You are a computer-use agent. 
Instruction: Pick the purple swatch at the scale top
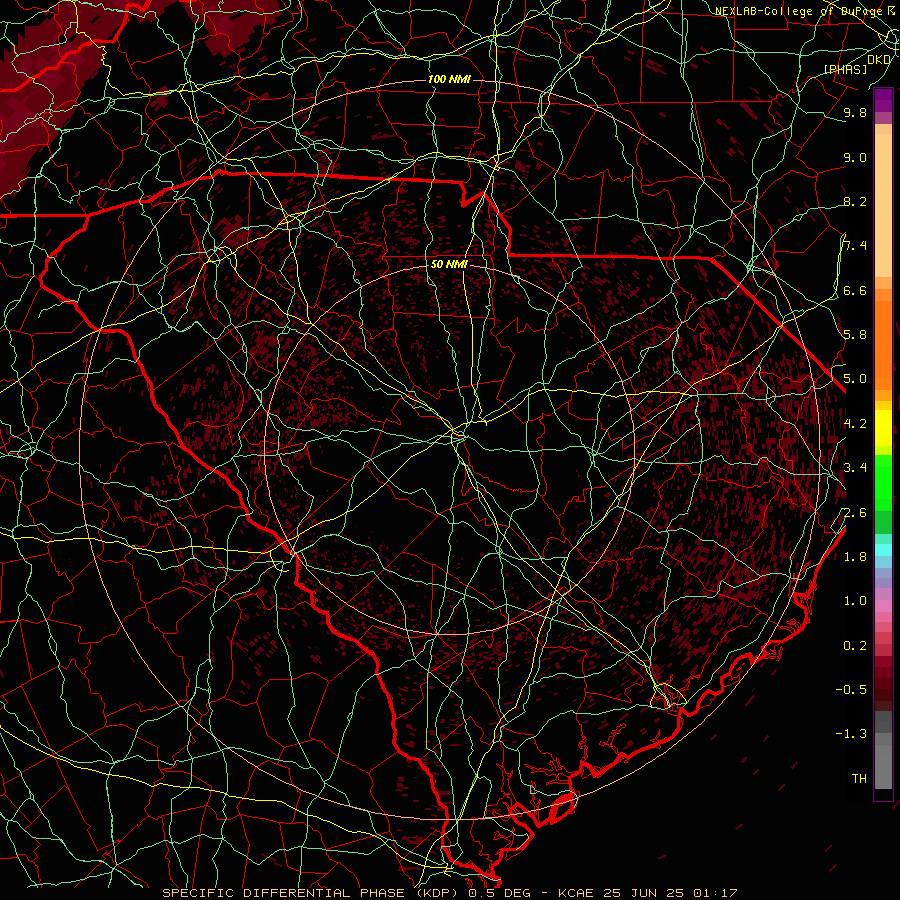point(883,100)
